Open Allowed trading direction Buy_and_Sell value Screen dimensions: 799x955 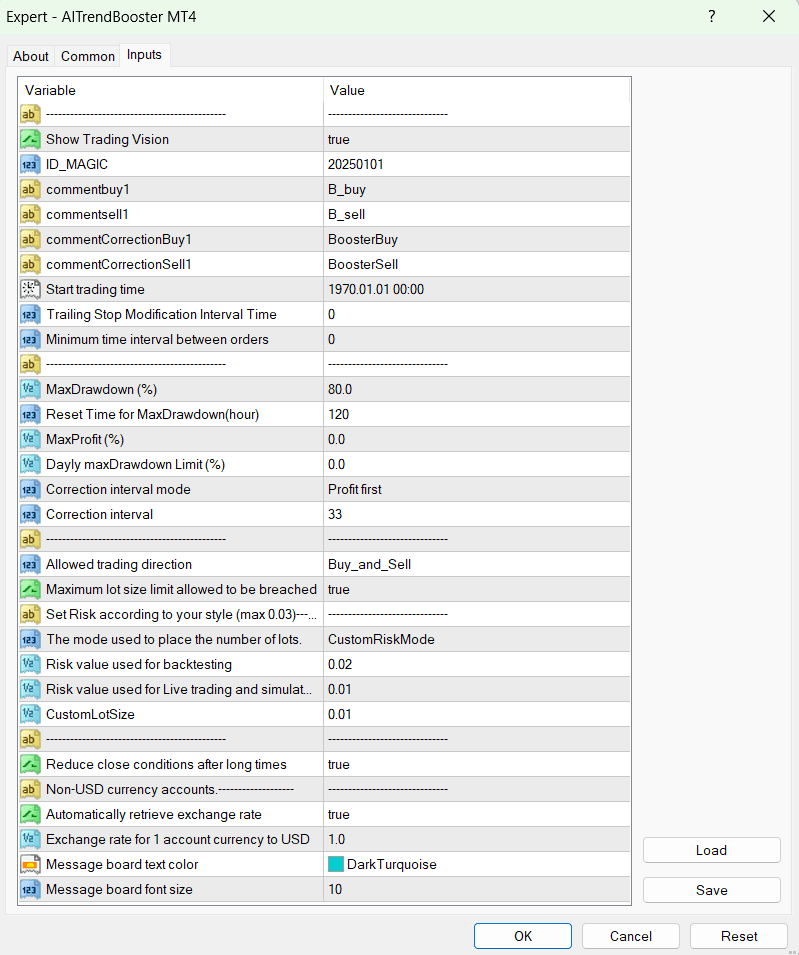click(477, 564)
